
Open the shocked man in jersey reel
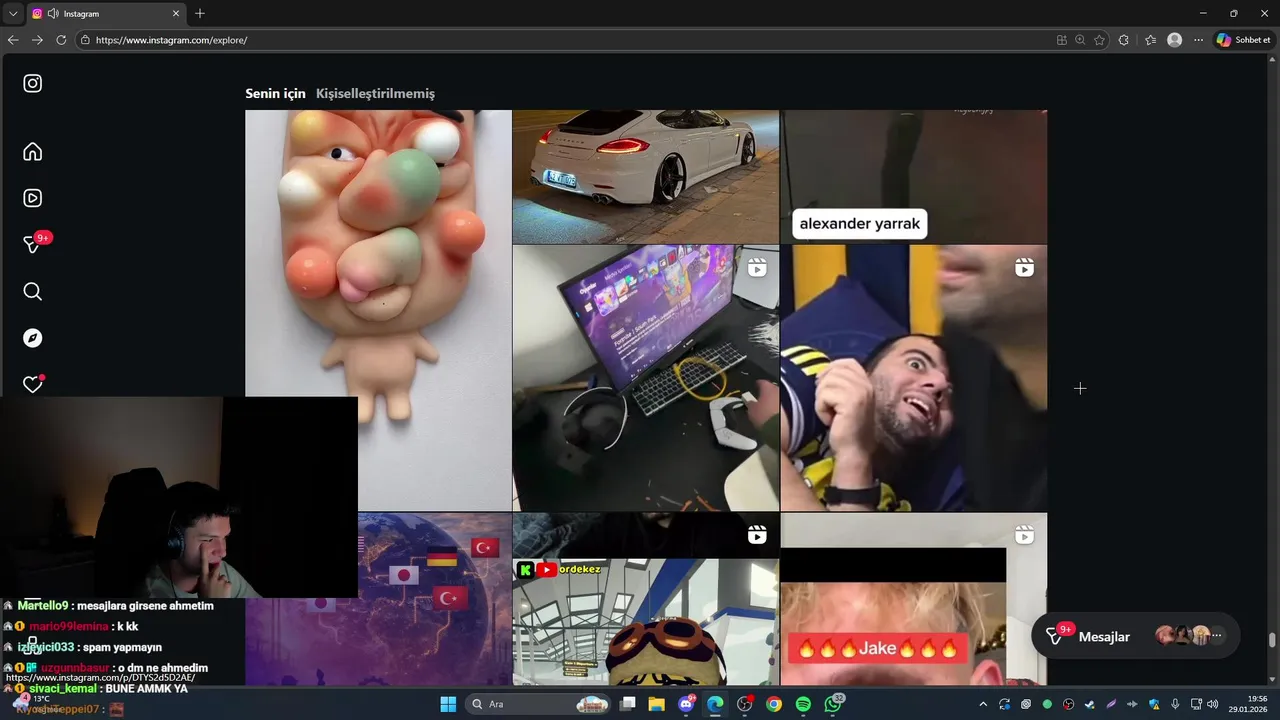pos(914,378)
